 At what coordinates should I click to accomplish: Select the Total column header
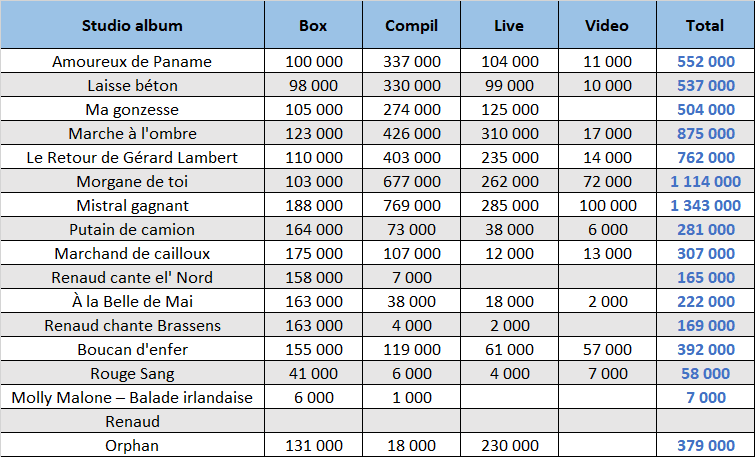pos(705,25)
